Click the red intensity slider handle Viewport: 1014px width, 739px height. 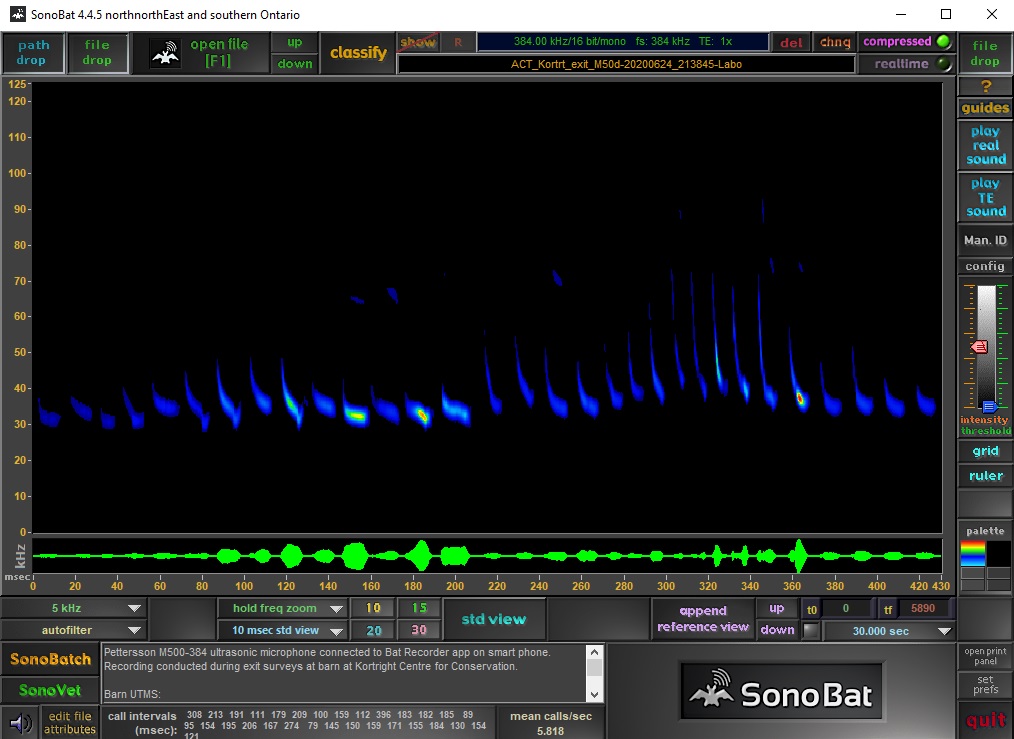point(979,347)
